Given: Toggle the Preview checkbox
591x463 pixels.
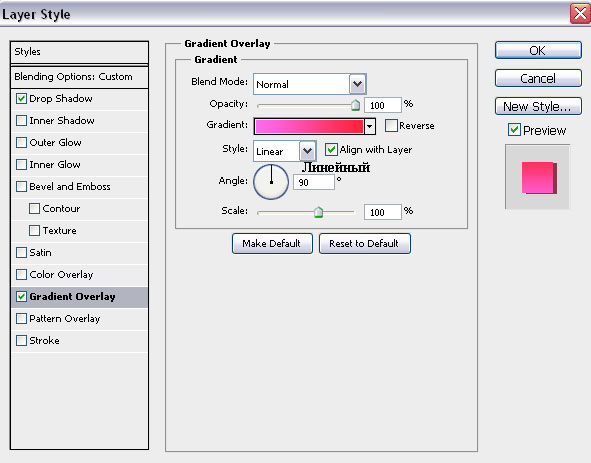Looking at the screenshot, I should click(x=514, y=130).
